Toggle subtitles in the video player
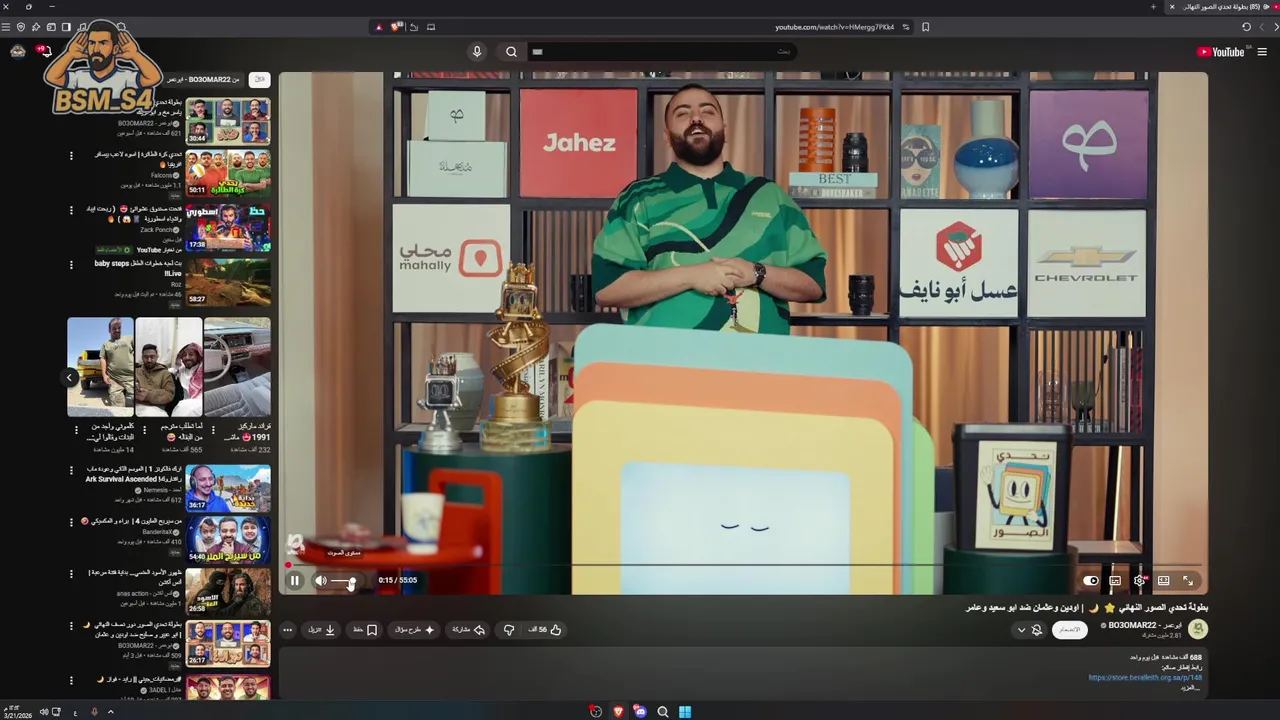This screenshot has height=720, width=1280. [x=1115, y=580]
